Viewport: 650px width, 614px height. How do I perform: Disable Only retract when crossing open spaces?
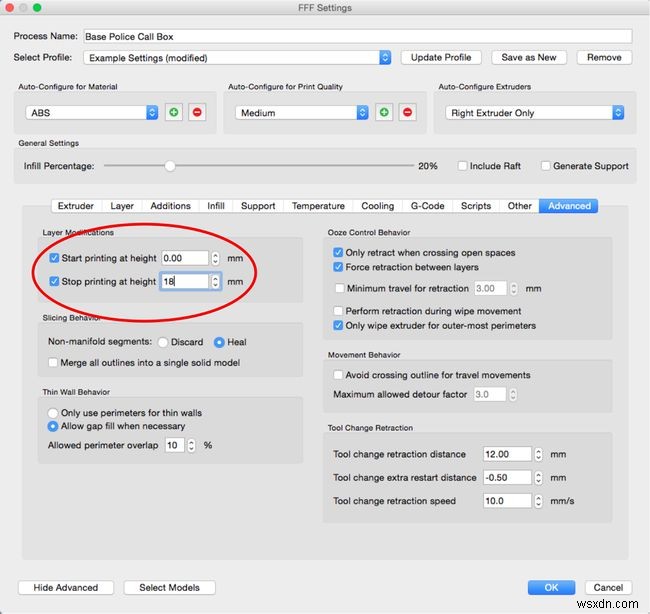338,252
